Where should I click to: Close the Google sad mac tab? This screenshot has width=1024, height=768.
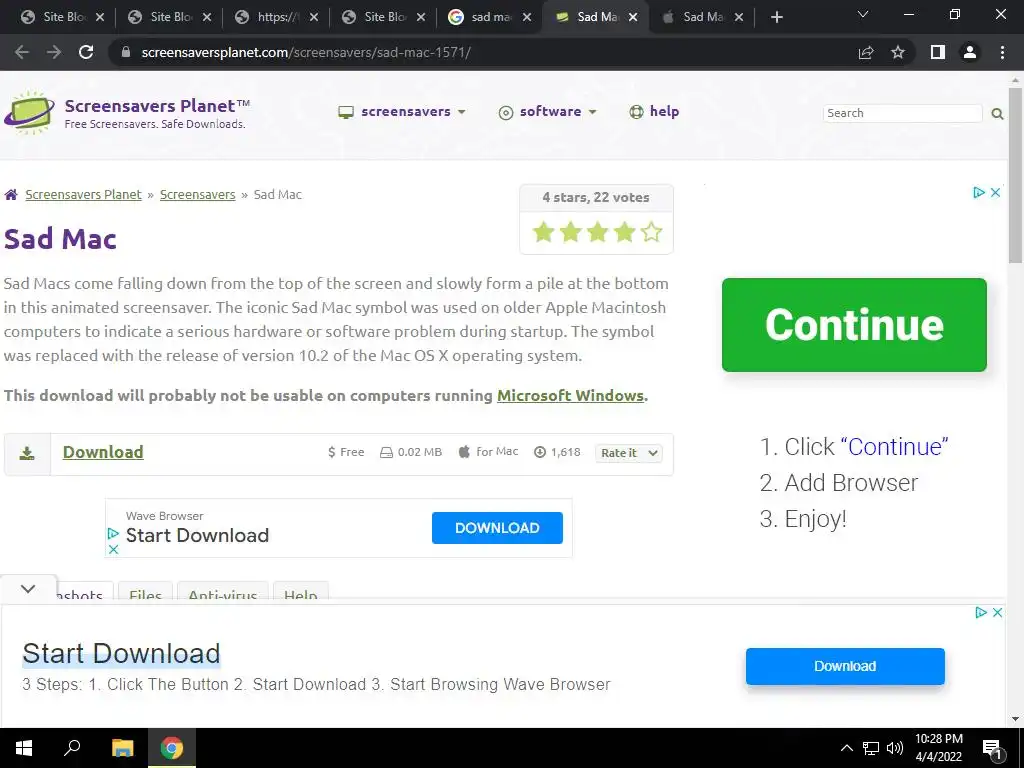click(527, 17)
